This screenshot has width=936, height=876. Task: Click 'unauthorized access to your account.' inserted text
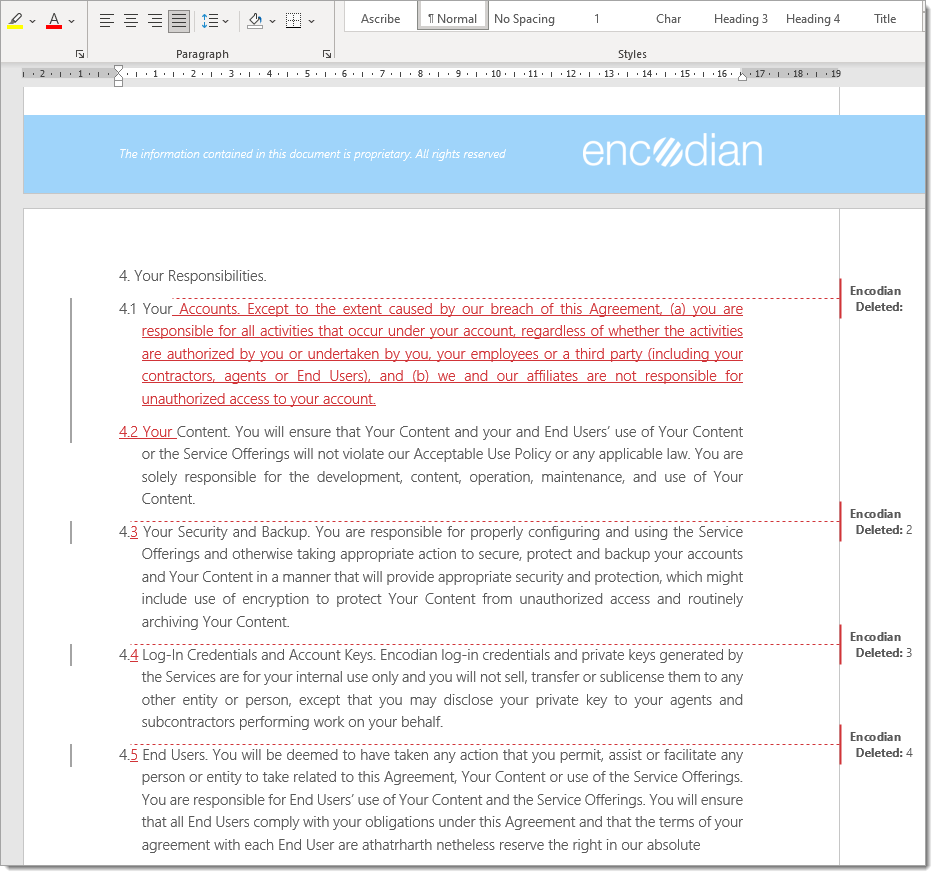pos(258,399)
